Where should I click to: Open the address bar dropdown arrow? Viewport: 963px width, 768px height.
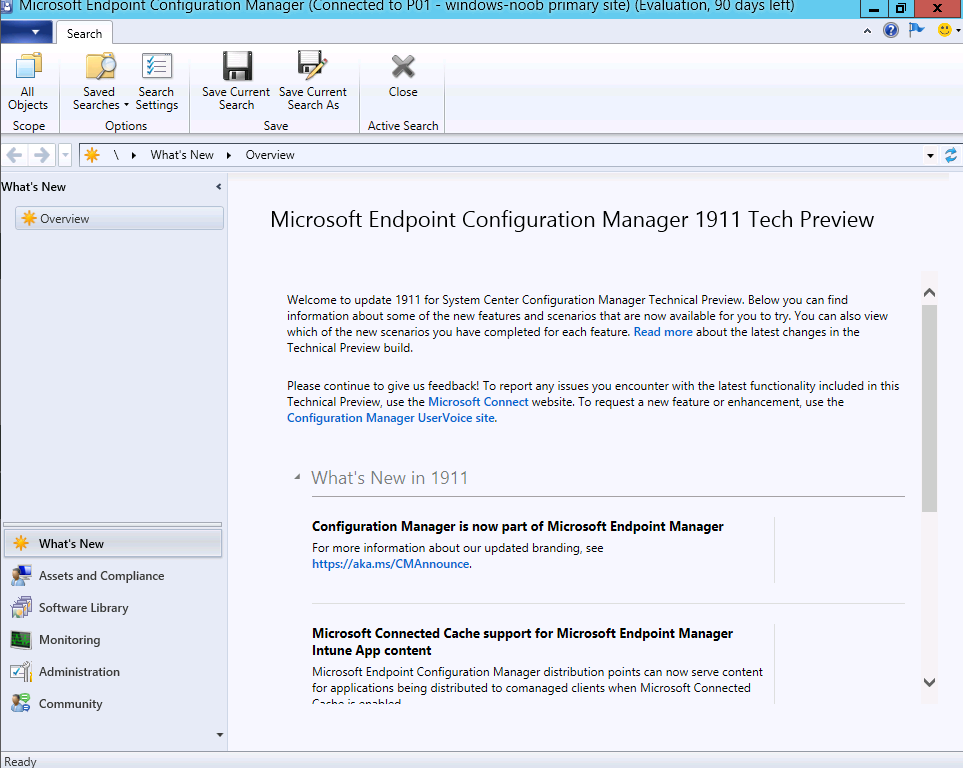930,155
